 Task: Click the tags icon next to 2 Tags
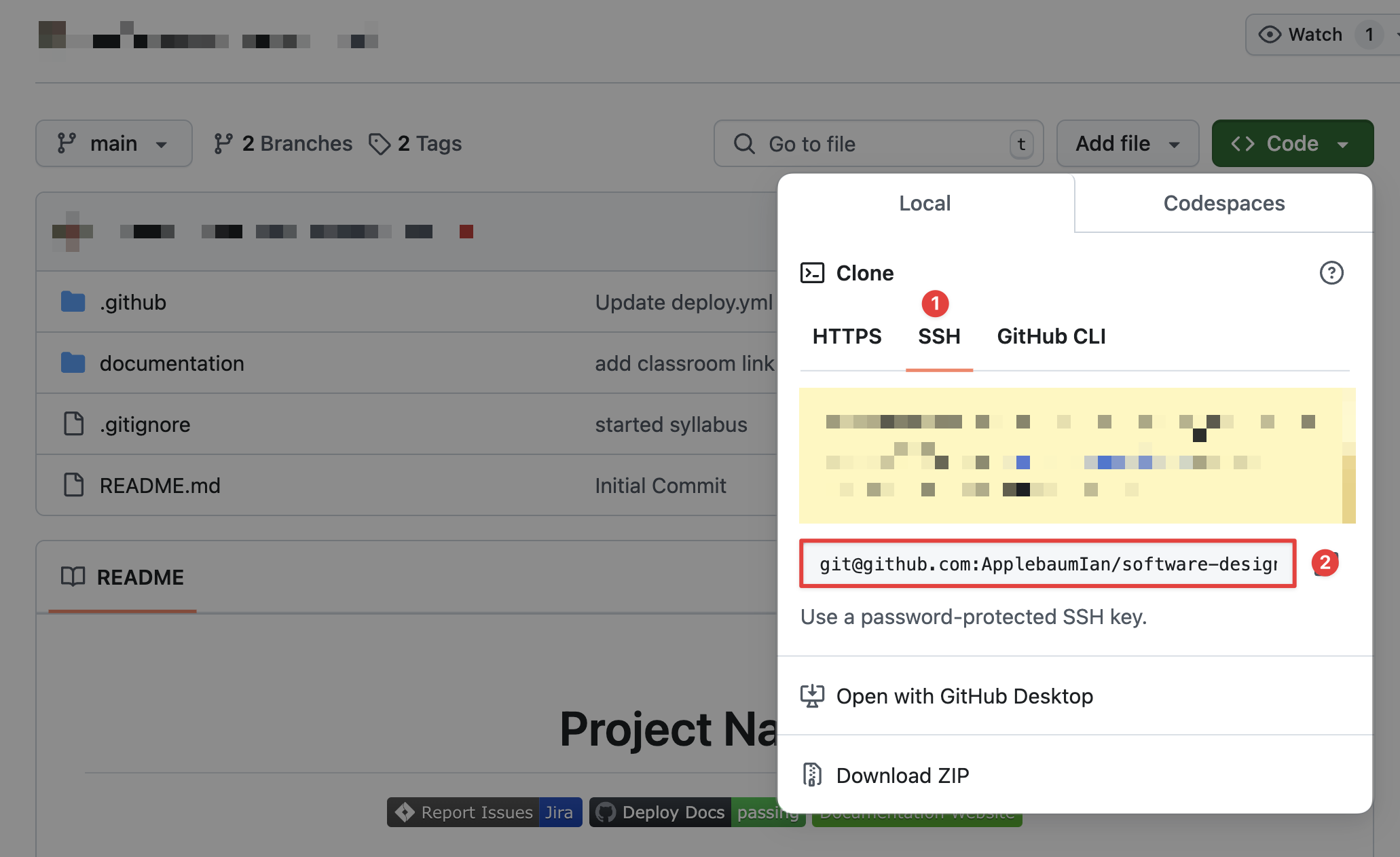point(379,144)
